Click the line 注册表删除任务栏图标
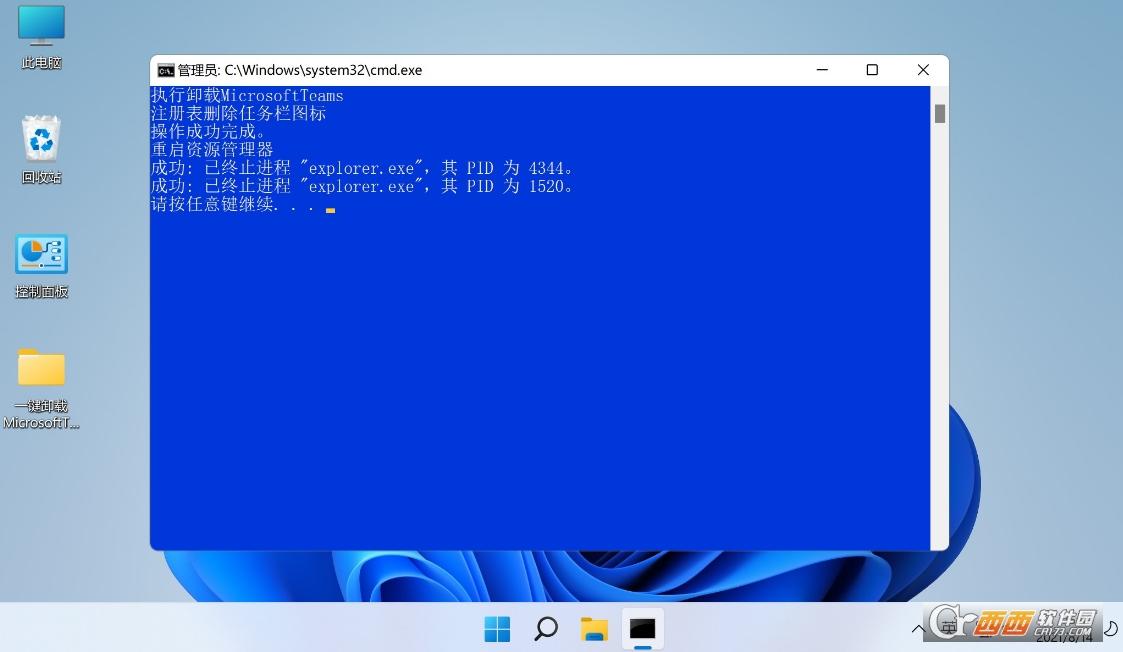This screenshot has width=1123, height=652. point(238,113)
